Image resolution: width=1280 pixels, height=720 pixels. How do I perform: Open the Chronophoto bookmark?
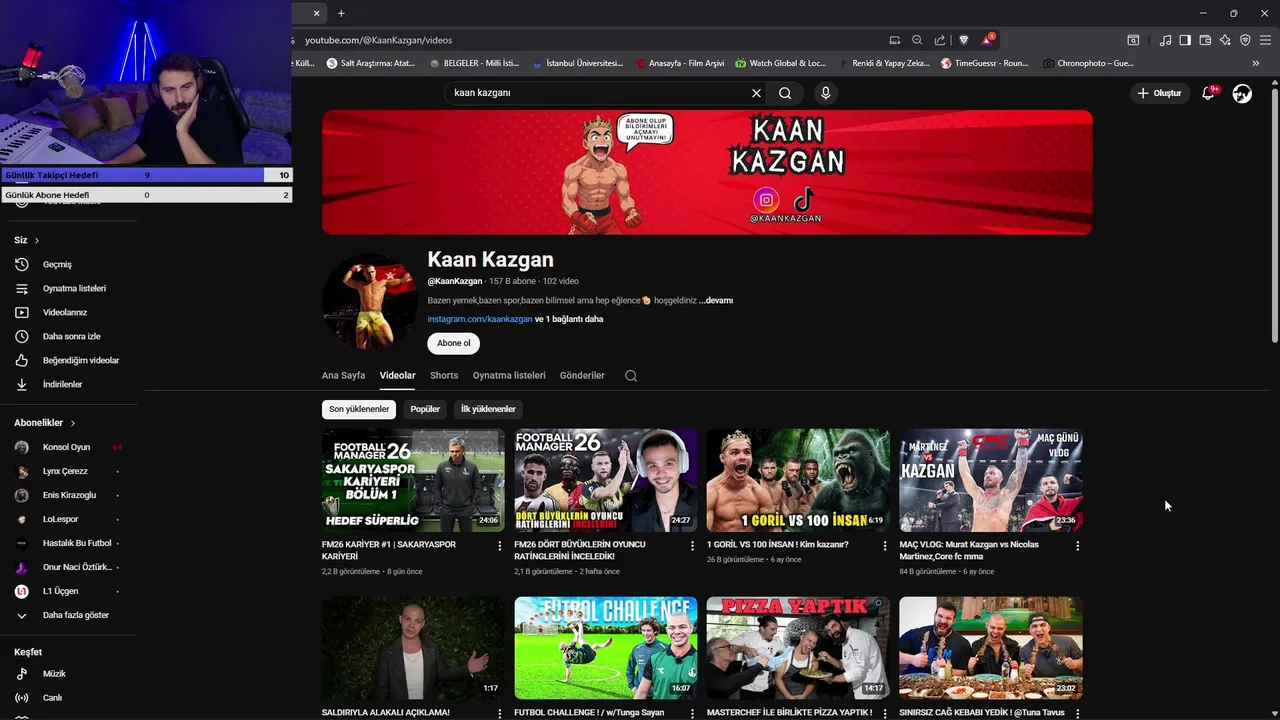click(1088, 63)
